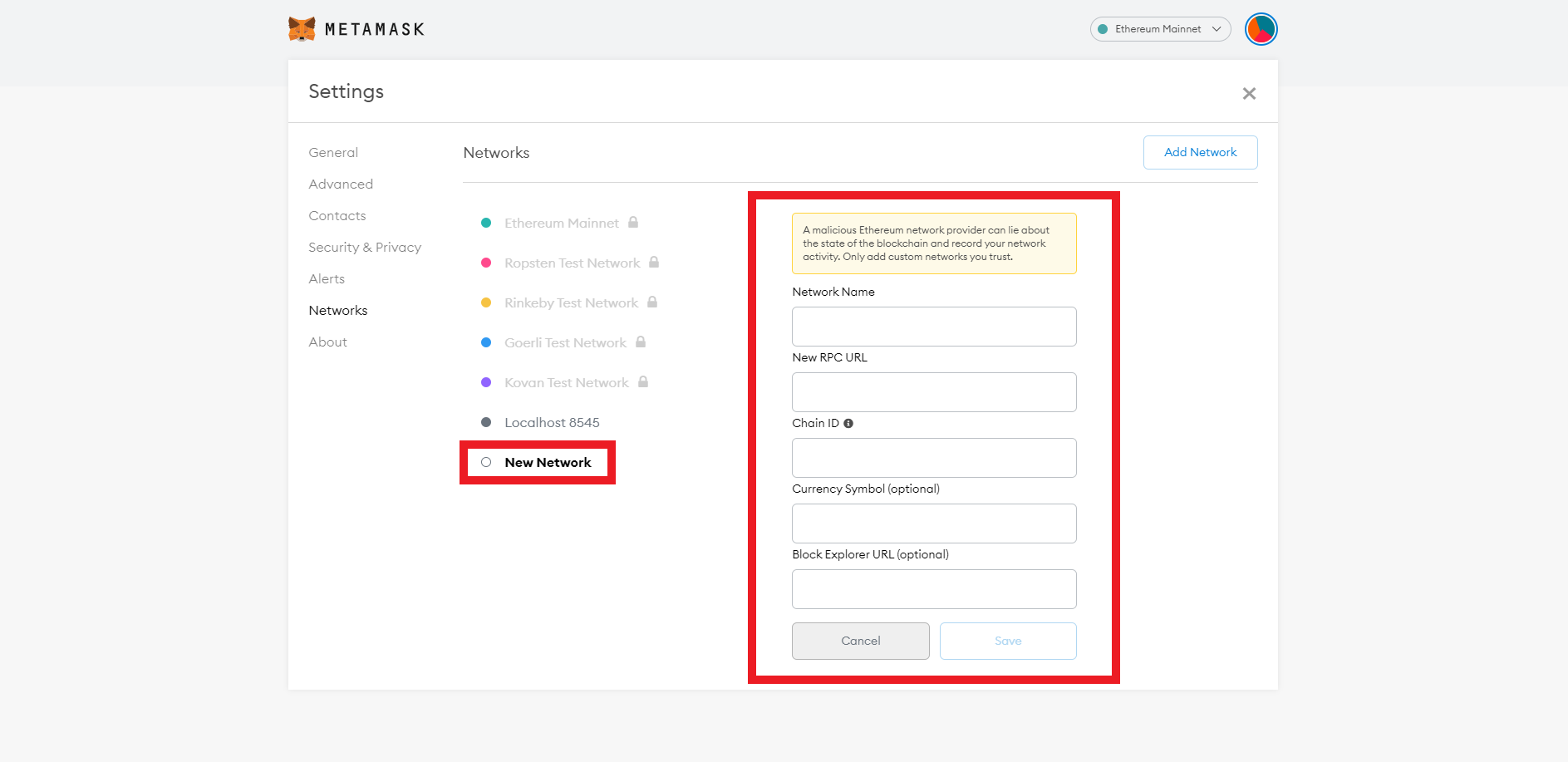1568x762 pixels.
Task: Cancel the new network form
Action: pos(861,641)
